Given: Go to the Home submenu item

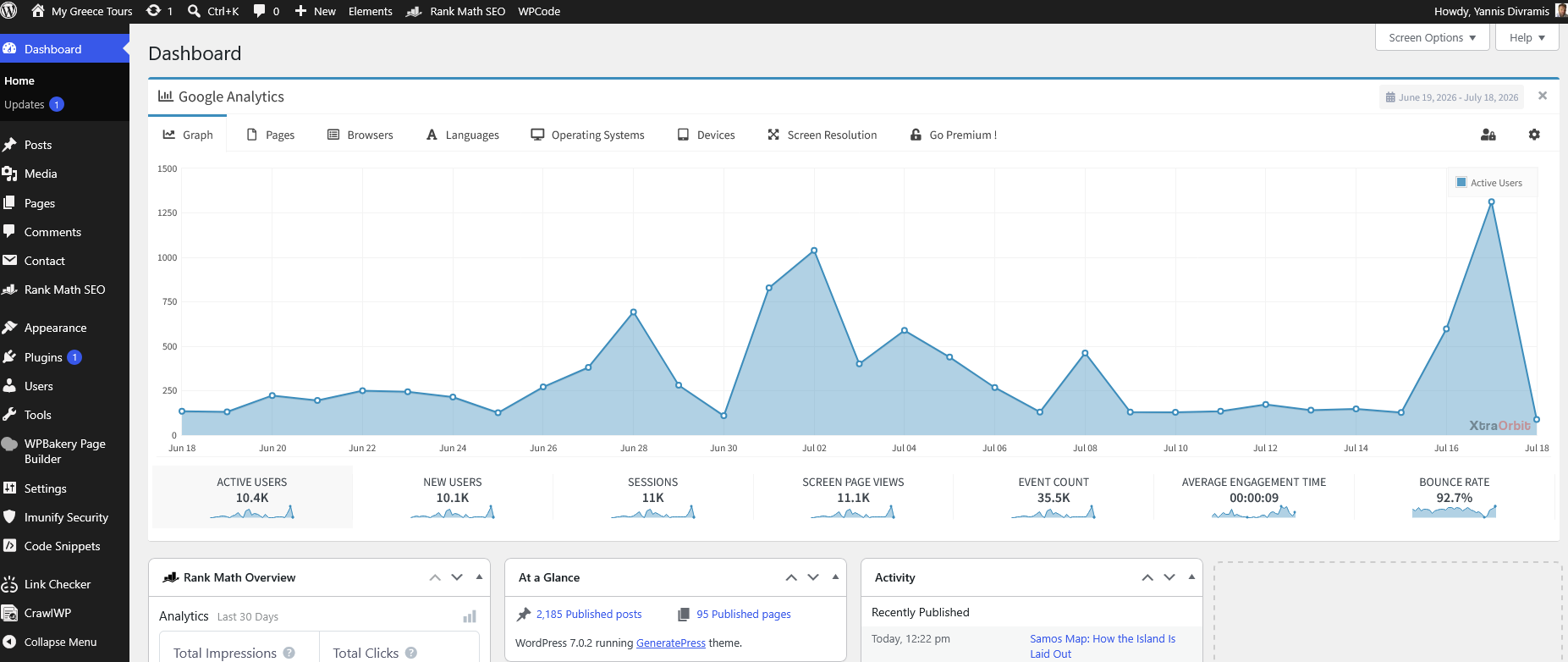Looking at the screenshot, I should (x=19, y=80).
